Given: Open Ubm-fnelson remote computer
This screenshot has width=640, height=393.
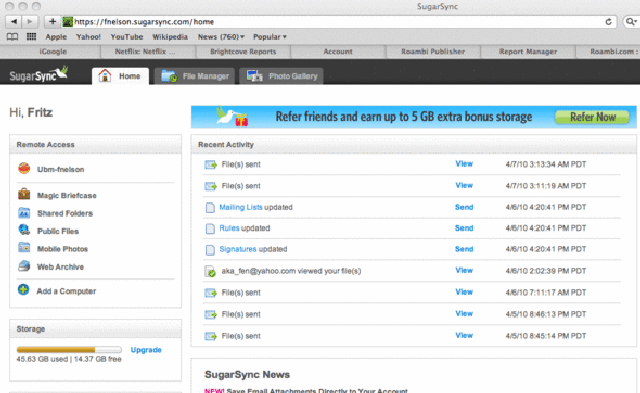Looking at the screenshot, I should click(x=60, y=169).
